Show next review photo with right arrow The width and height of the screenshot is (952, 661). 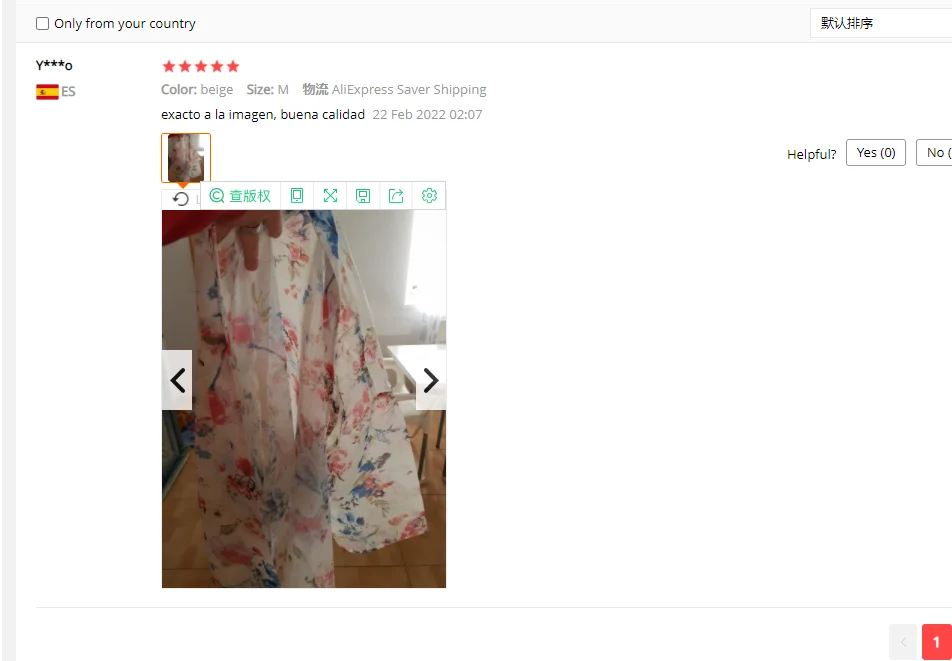coord(431,380)
